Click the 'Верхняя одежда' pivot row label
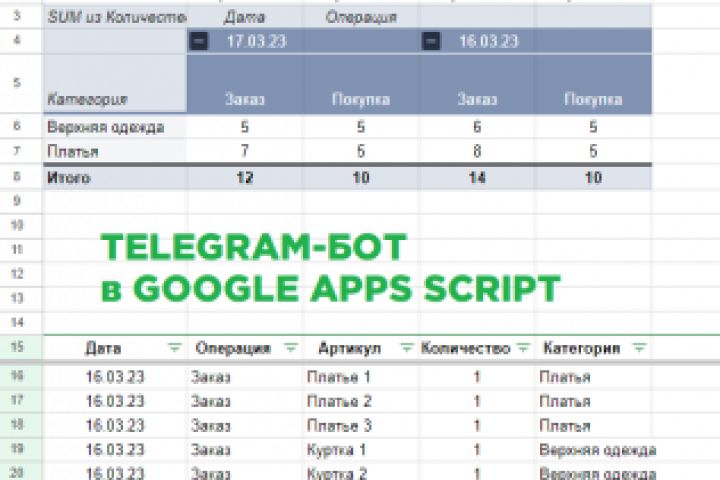This screenshot has height=480, width=720. point(115,127)
